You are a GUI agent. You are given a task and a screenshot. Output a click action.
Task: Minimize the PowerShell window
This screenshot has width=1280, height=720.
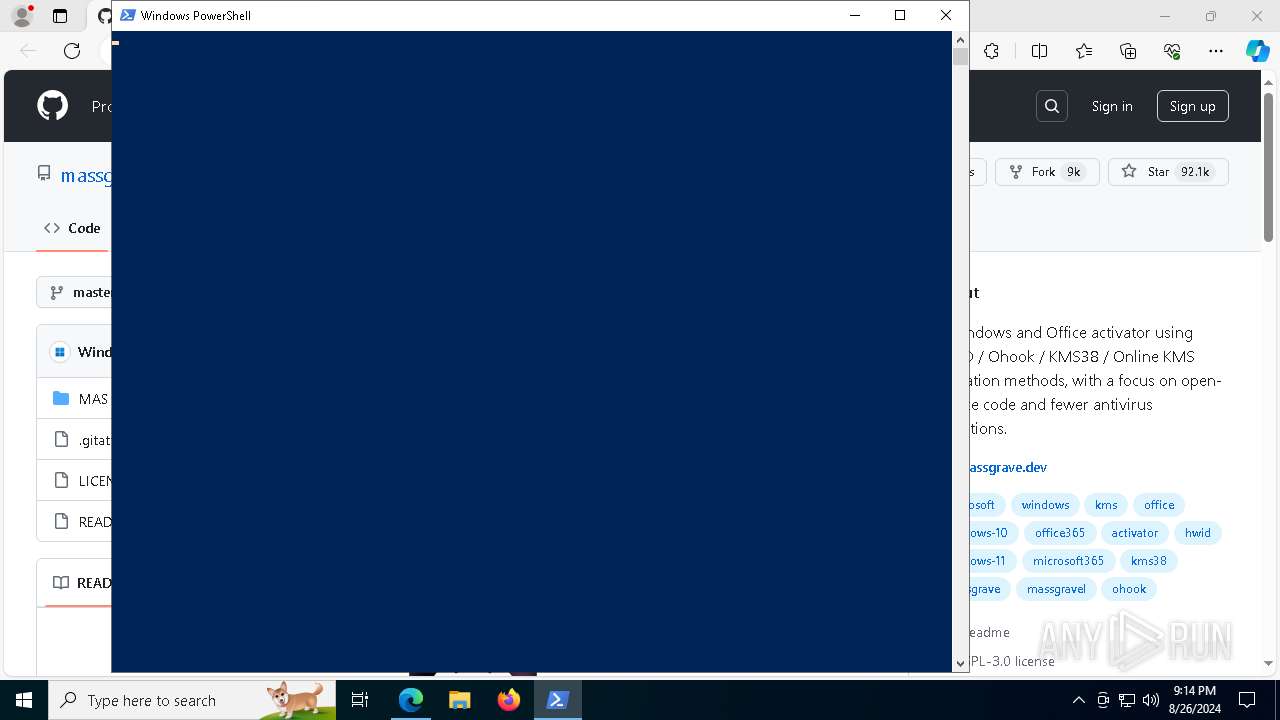point(855,15)
